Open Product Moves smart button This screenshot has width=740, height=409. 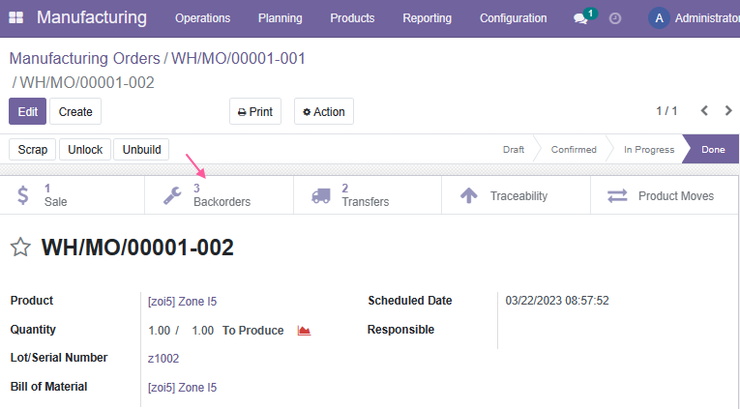pyautogui.click(x=664, y=195)
